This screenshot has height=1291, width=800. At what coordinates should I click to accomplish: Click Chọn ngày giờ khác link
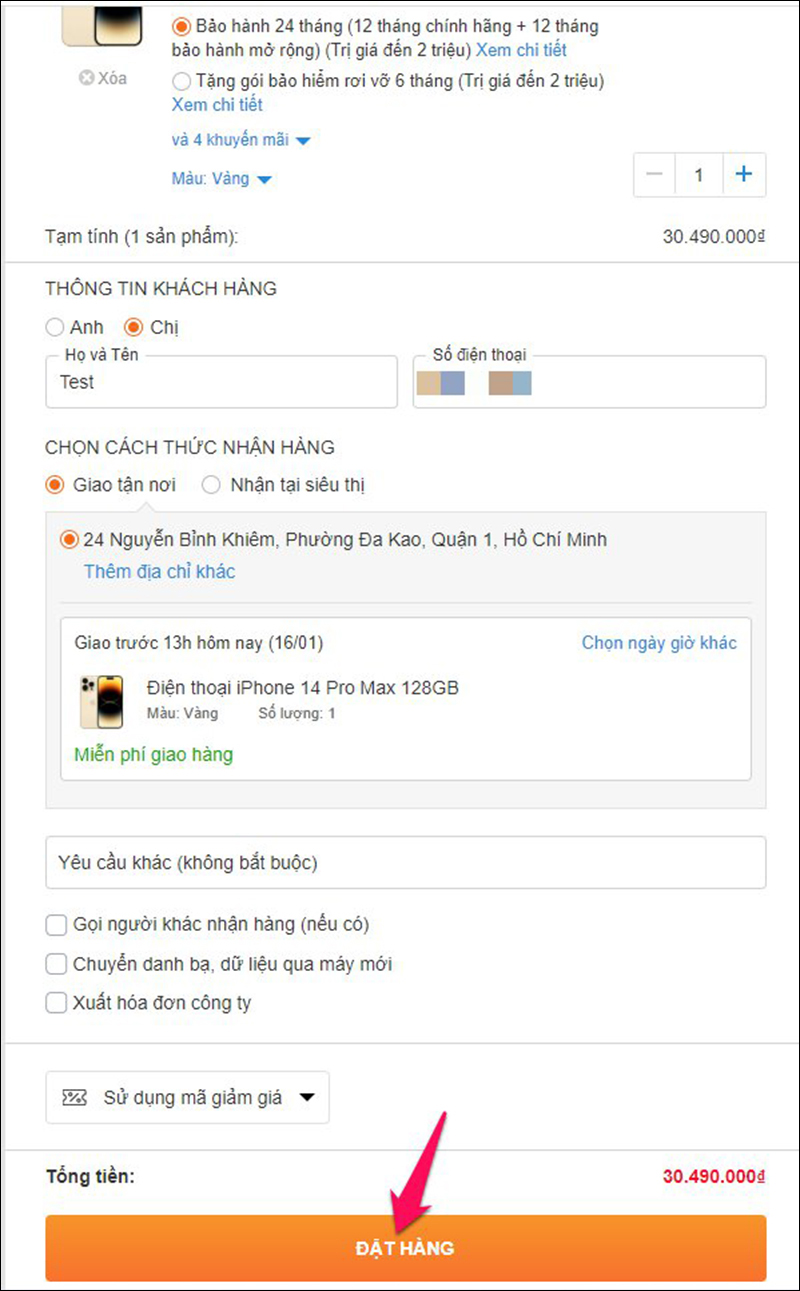tap(659, 642)
